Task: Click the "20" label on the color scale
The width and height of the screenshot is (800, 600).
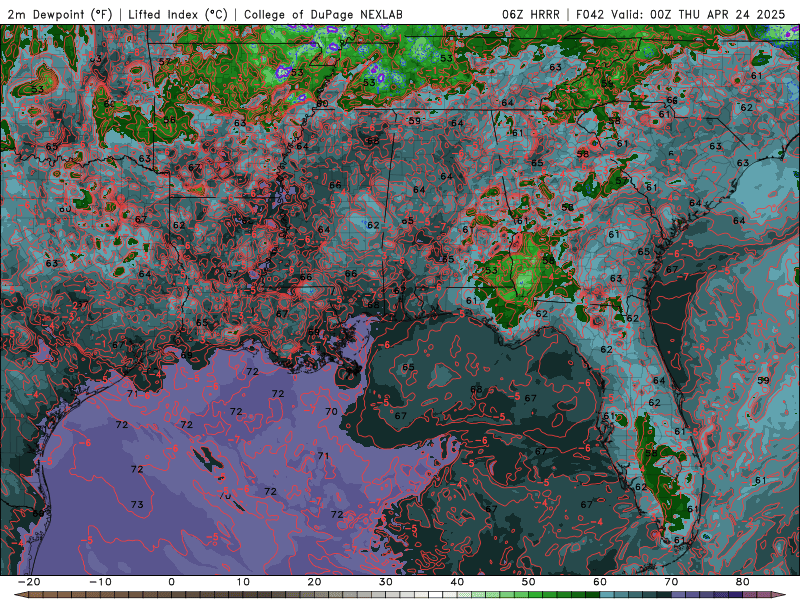Action: (314, 582)
